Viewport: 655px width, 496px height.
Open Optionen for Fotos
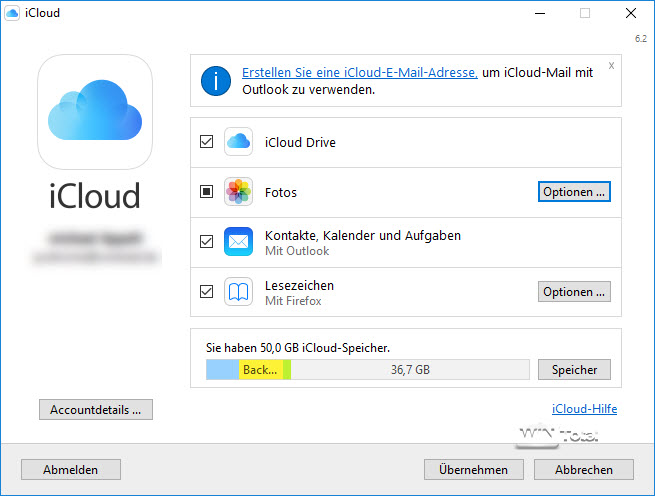pos(574,192)
